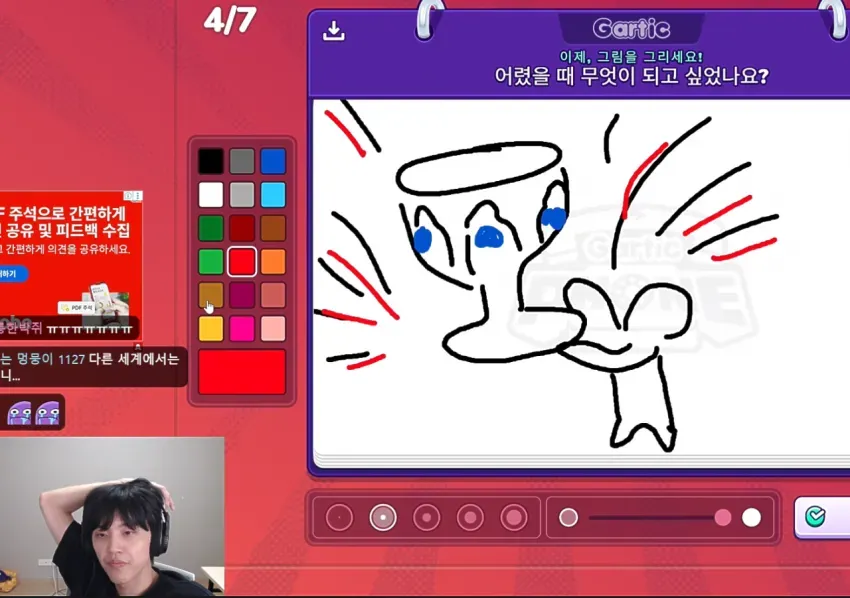
Task: Pick the orange color swatch
Action: tap(273, 262)
